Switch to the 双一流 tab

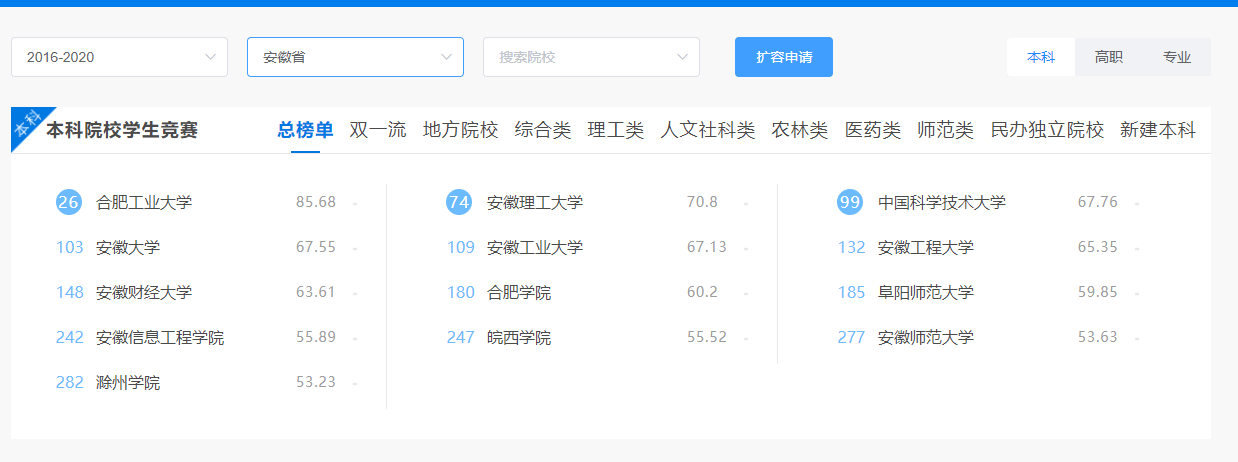coord(378,130)
